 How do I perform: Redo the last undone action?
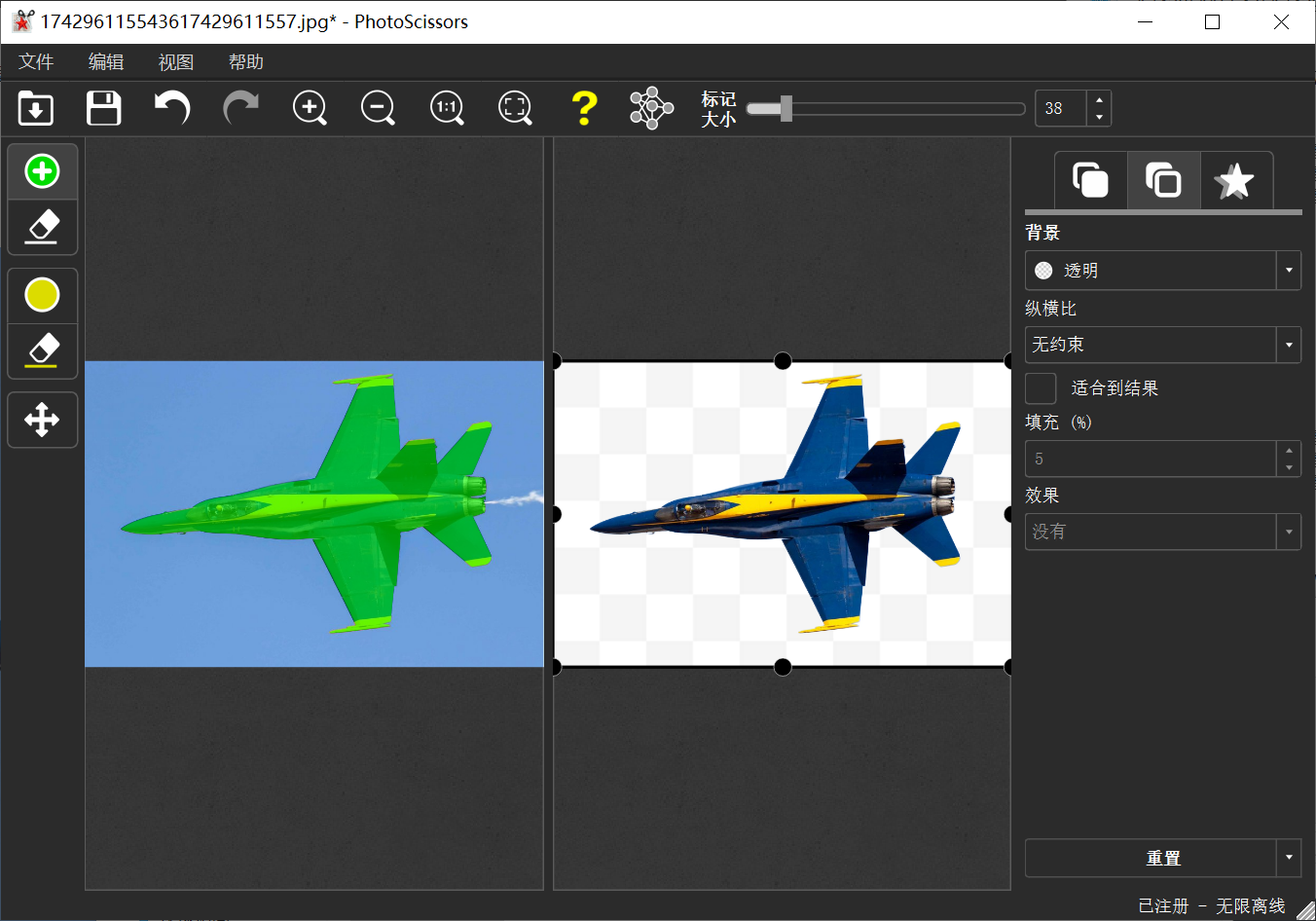pyautogui.click(x=240, y=108)
